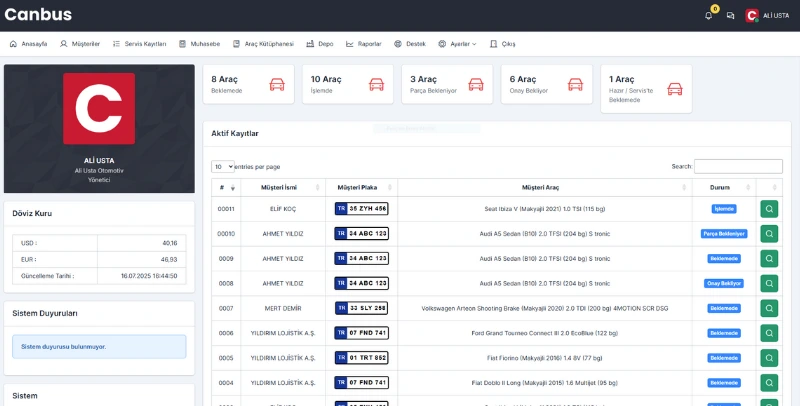This screenshot has height=406, width=800.
Task: Click the İşlemde status badge
Action: [x=724, y=209]
